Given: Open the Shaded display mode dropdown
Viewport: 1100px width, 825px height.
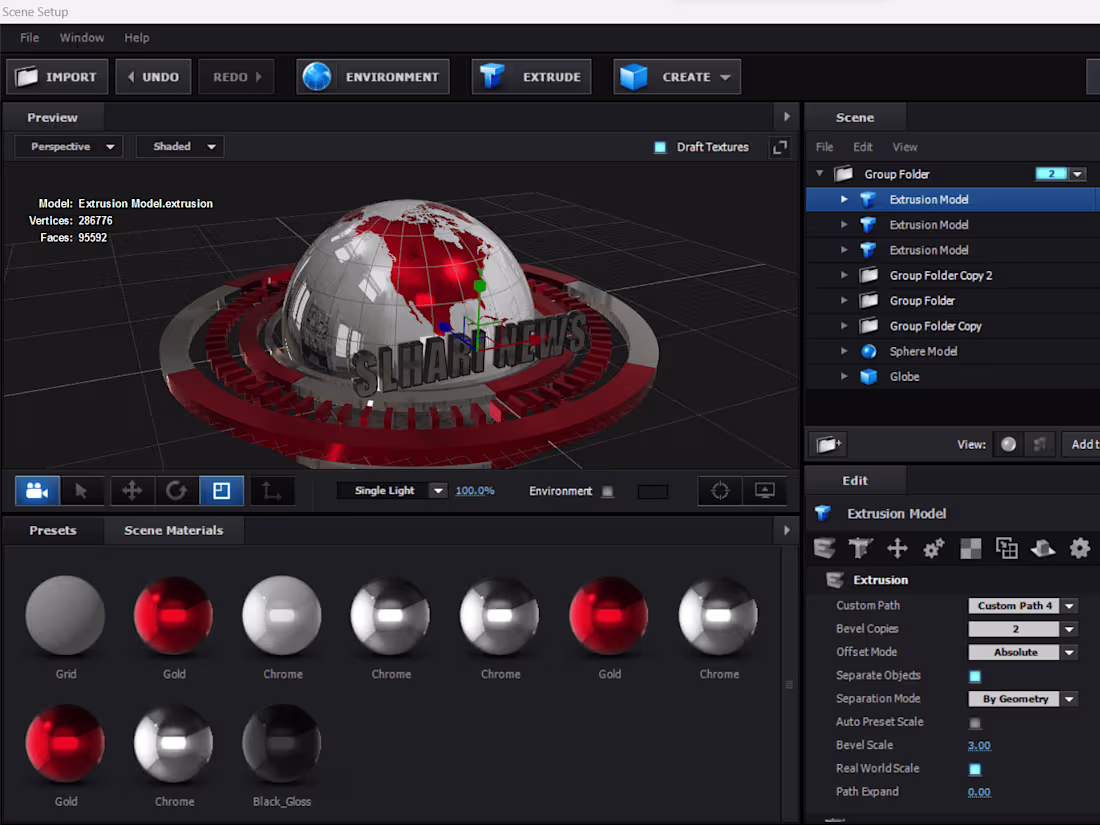Looking at the screenshot, I should [180, 147].
